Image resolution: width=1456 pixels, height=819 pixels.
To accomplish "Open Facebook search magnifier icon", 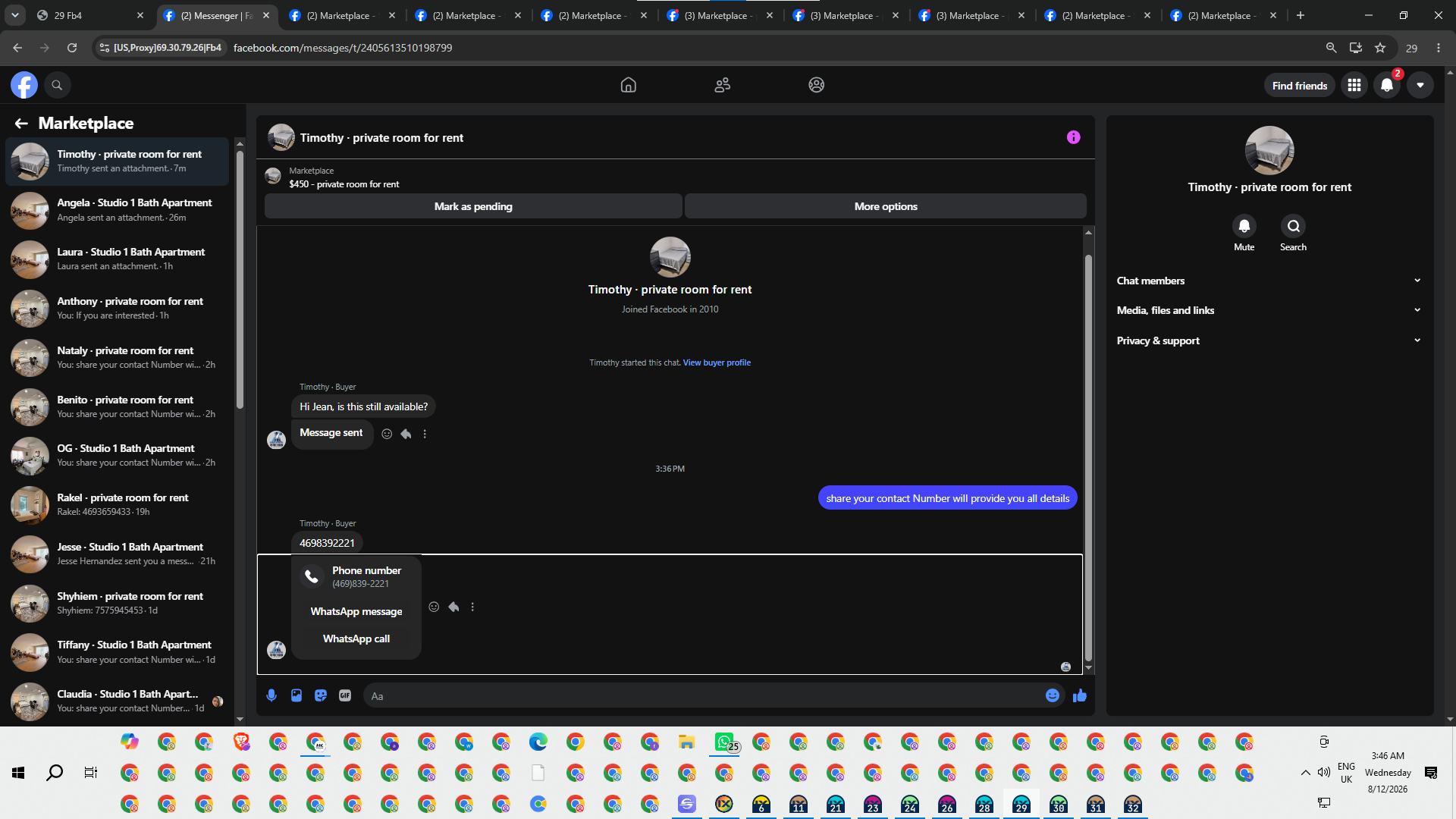I will [x=57, y=85].
